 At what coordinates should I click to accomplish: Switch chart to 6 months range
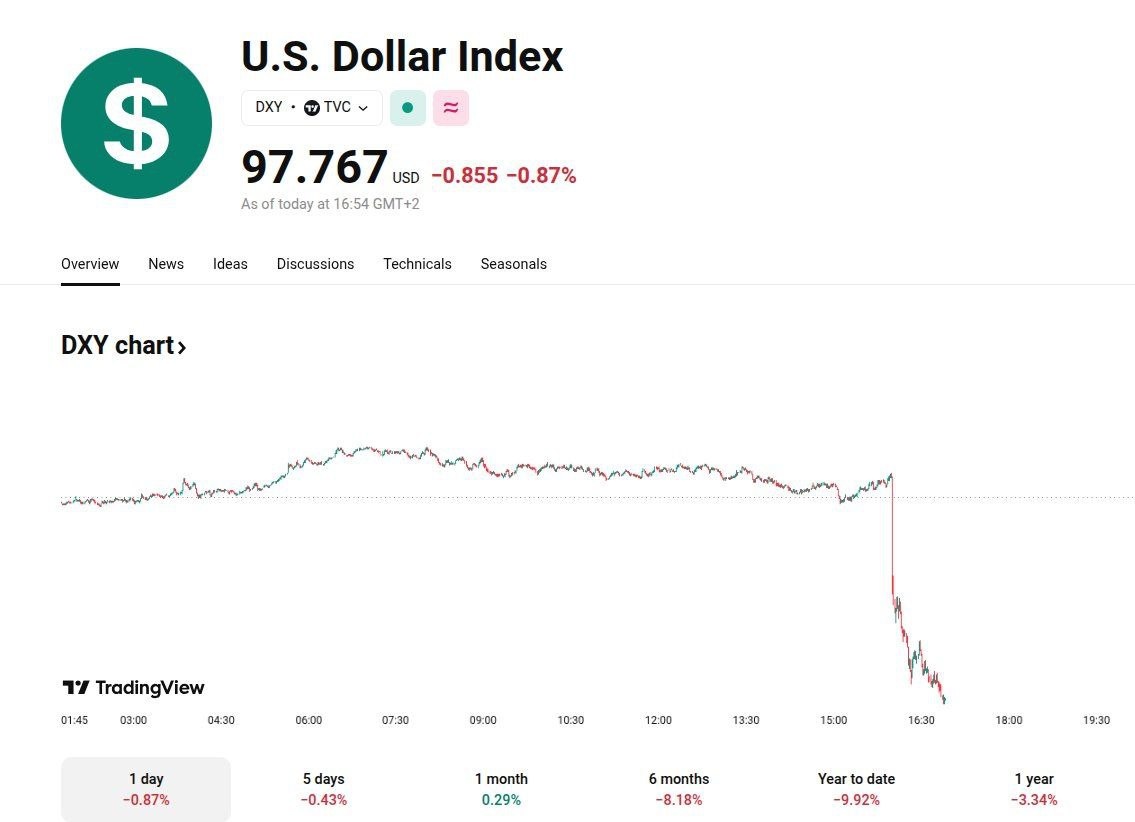click(678, 788)
